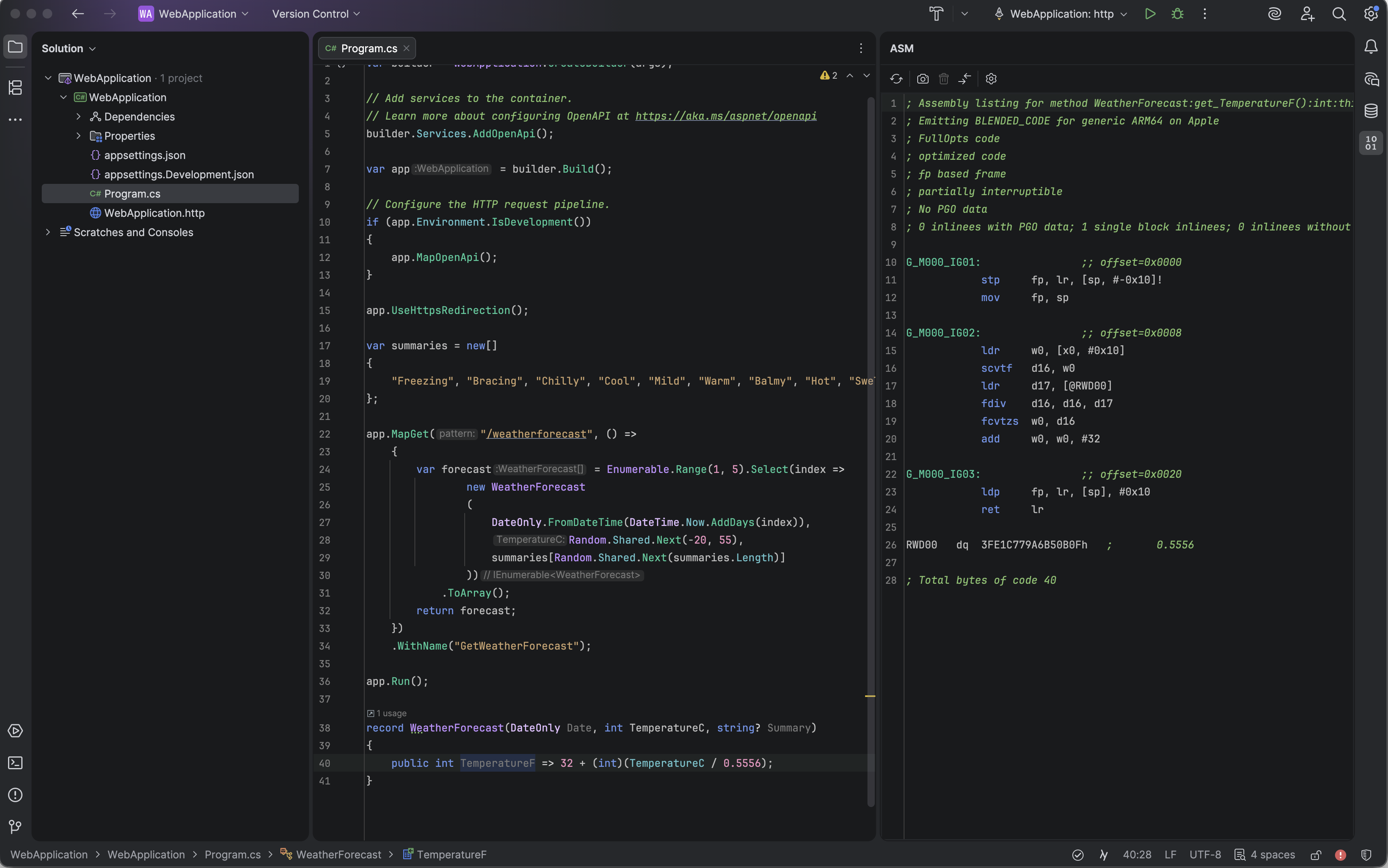The image size is (1388, 868).
Task: Click the Build hammer icon
Action: [x=936, y=14]
